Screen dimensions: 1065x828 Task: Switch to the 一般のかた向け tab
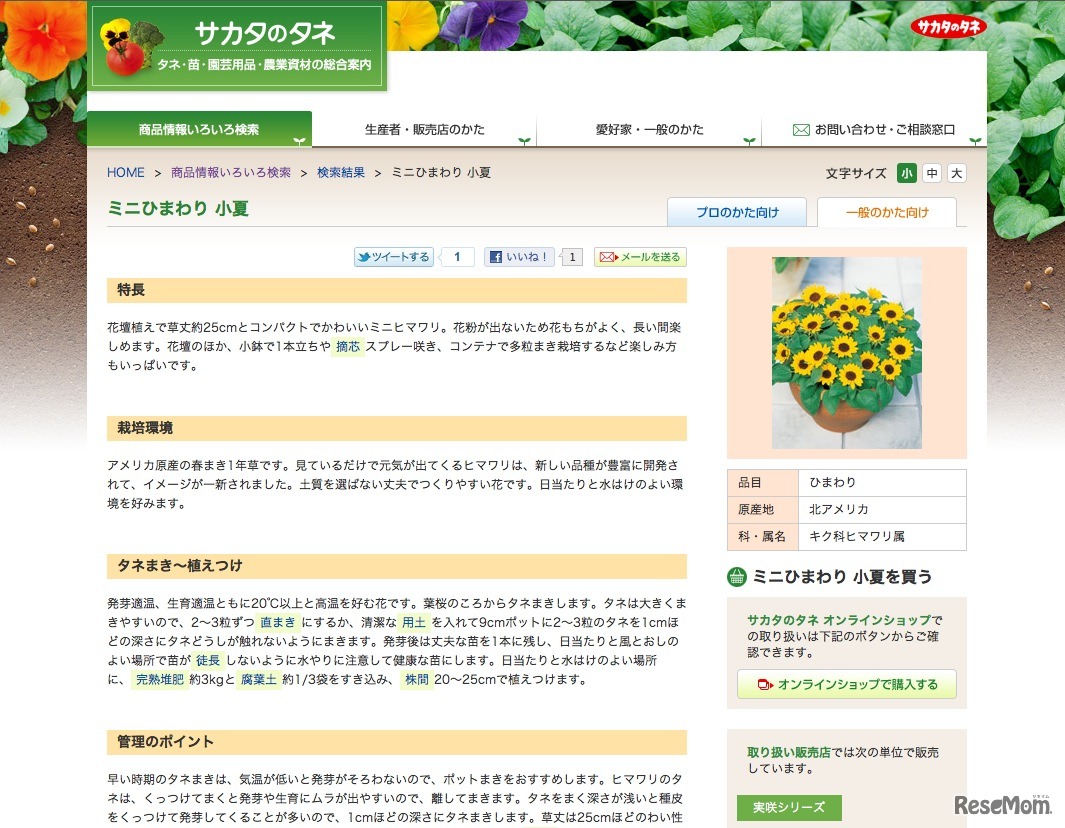point(887,212)
